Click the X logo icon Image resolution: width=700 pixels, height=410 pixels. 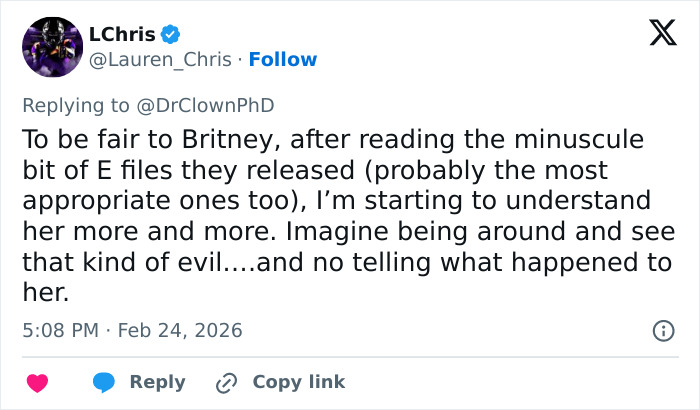(656, 35)
